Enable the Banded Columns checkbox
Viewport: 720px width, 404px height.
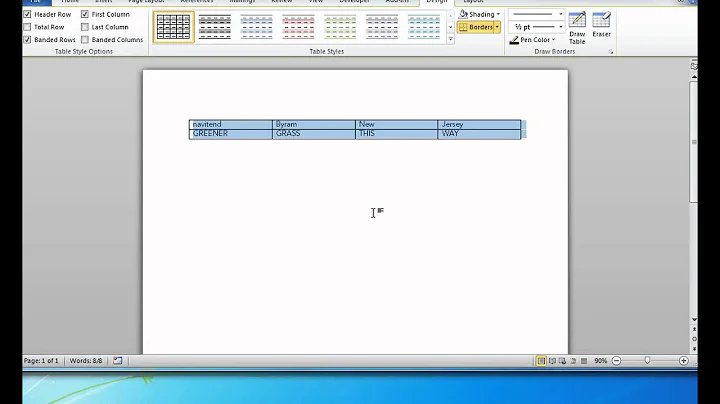point(85,40)
